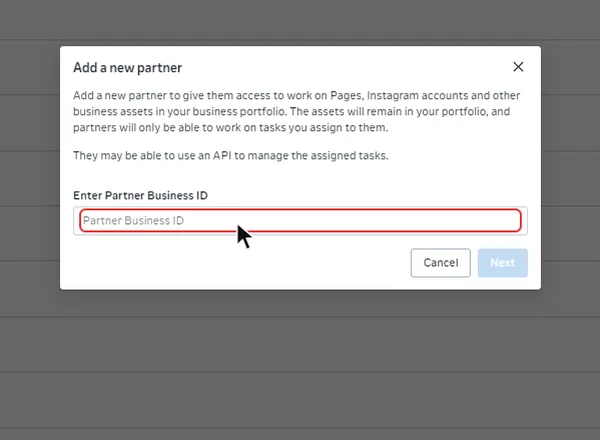The height and width of the screenshot is (440, 600).
Task: Click the Cancel button
Action: coord(440,263)
